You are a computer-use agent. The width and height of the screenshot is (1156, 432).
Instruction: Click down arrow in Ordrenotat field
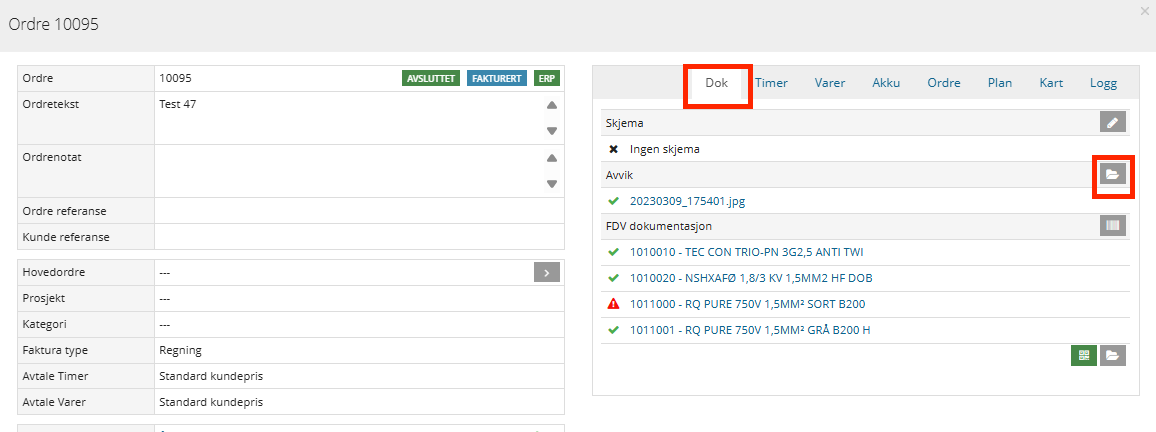click(551, 184)
